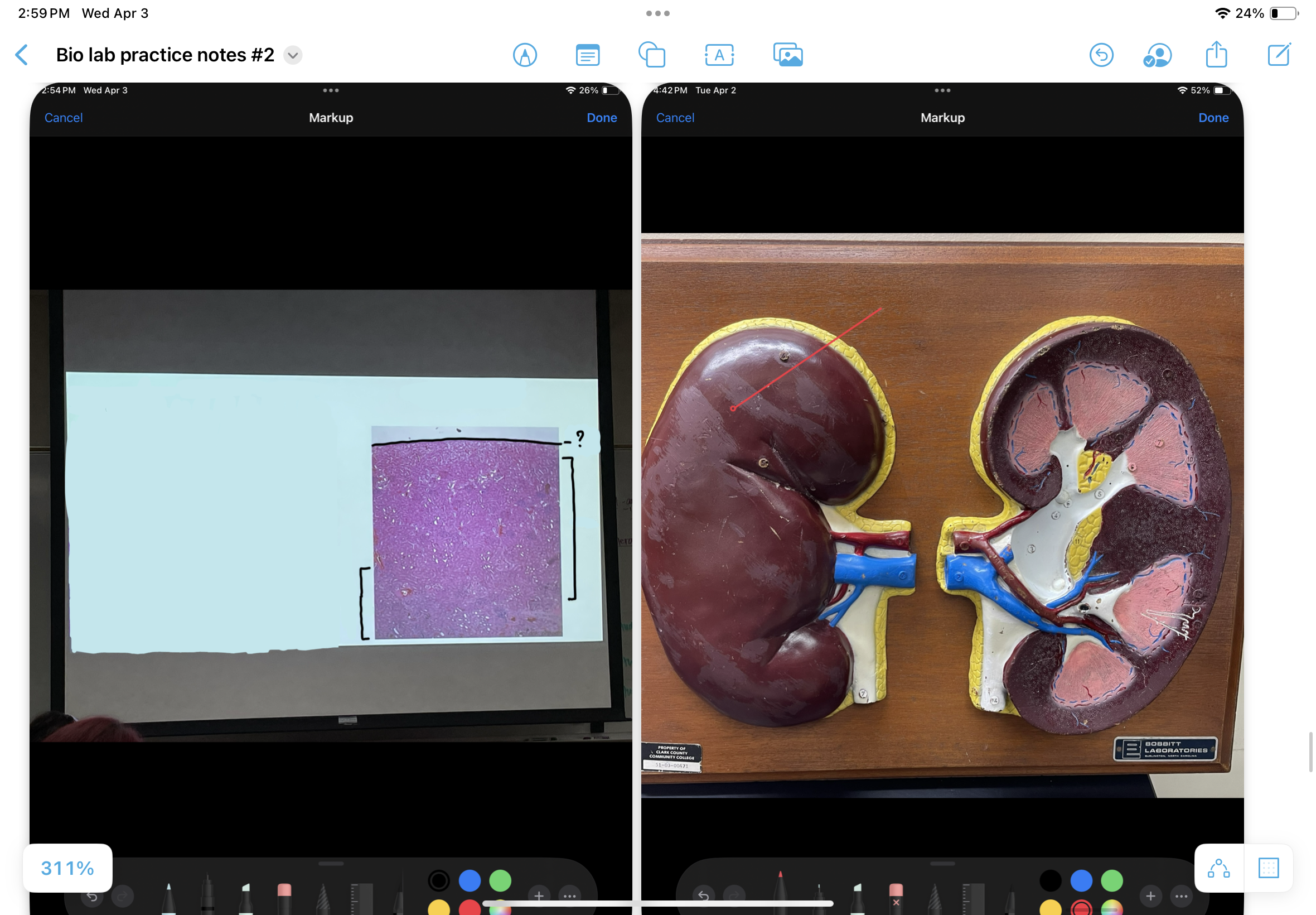Insert a sticky note from the toolbar

[x=587, y=55]
